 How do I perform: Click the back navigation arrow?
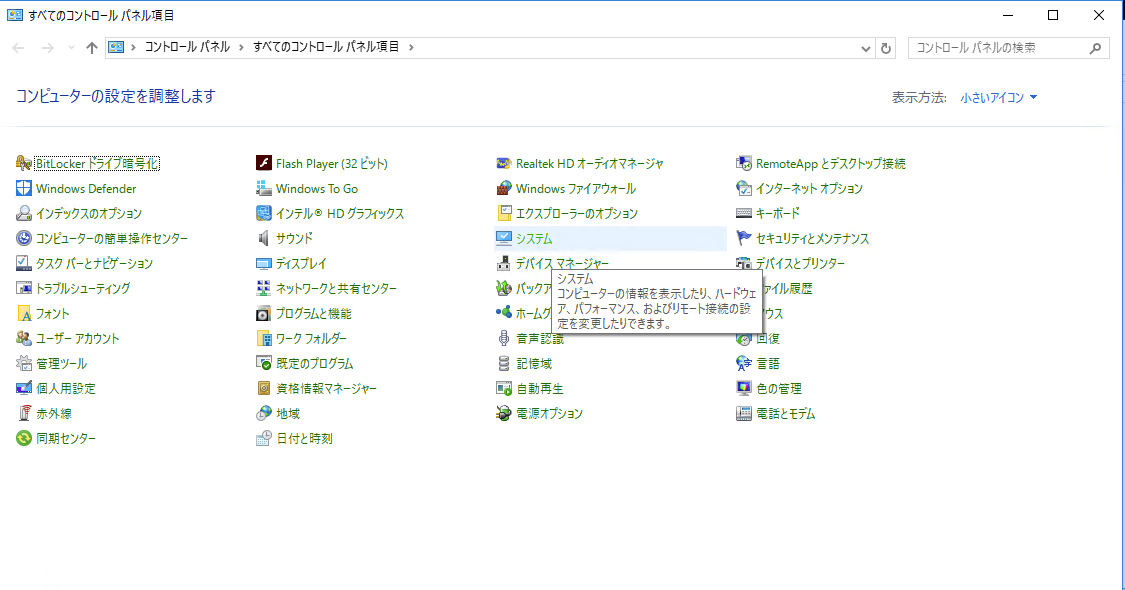[x=19, y=48]
